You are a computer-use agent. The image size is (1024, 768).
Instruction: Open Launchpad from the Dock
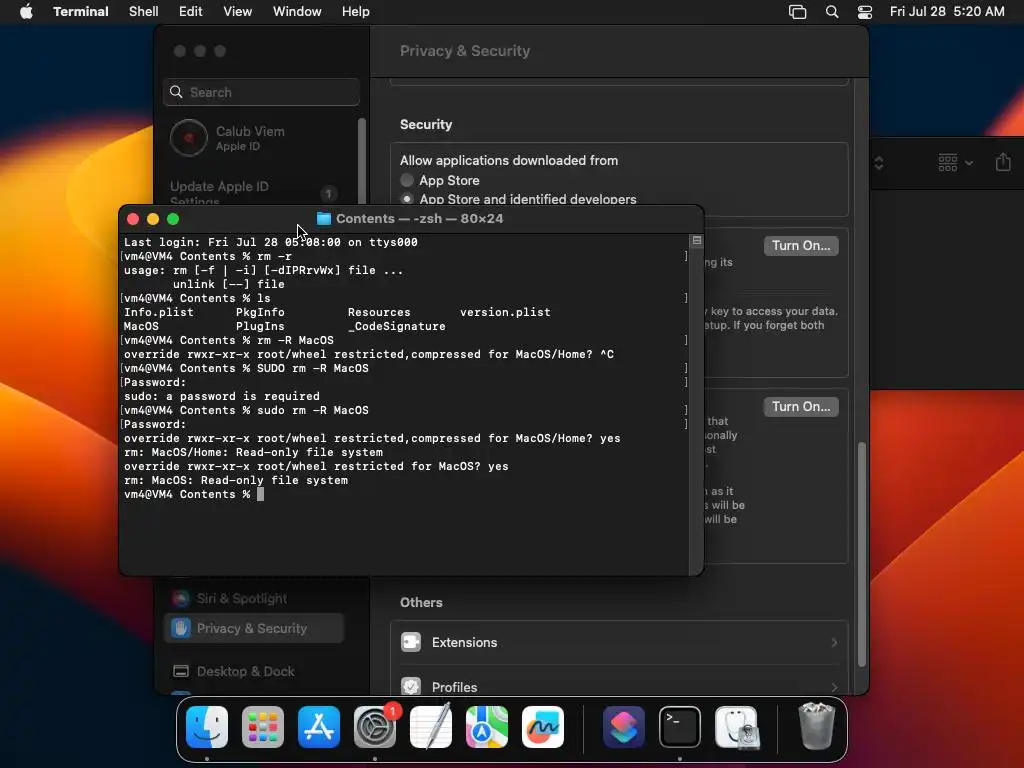tap(263, 727)
